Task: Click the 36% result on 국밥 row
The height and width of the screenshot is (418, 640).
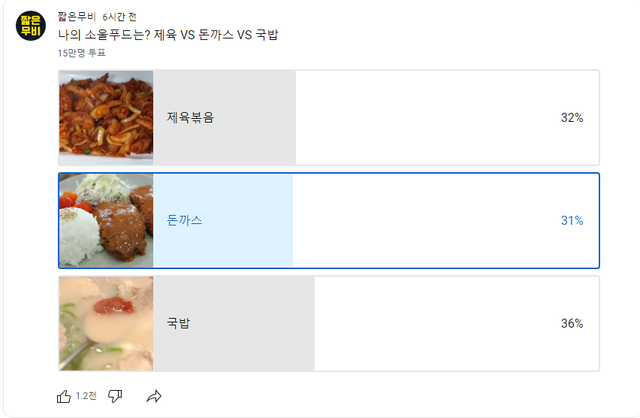Action: [x=571, y=323]
